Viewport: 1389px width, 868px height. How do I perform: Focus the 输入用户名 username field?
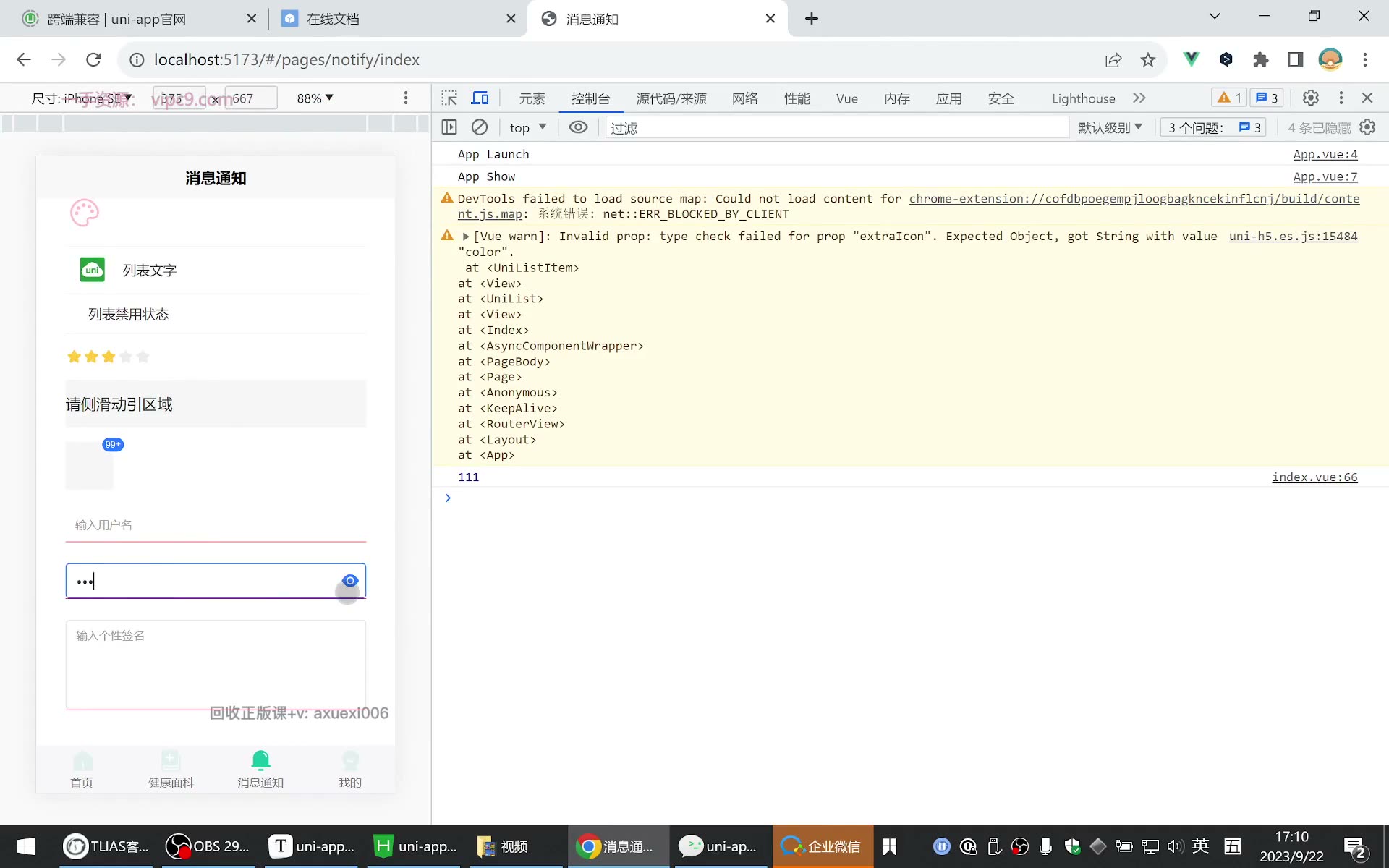[x=216, y=524]
